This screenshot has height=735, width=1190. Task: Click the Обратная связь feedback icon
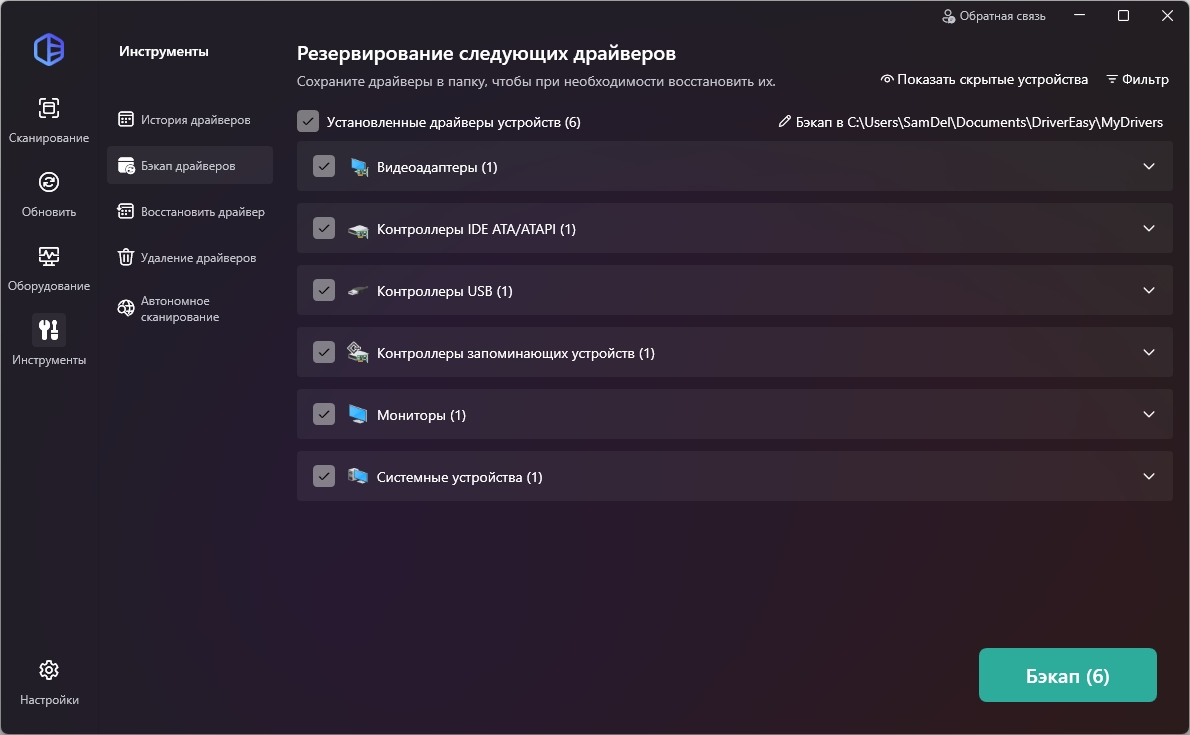(949, 16)
